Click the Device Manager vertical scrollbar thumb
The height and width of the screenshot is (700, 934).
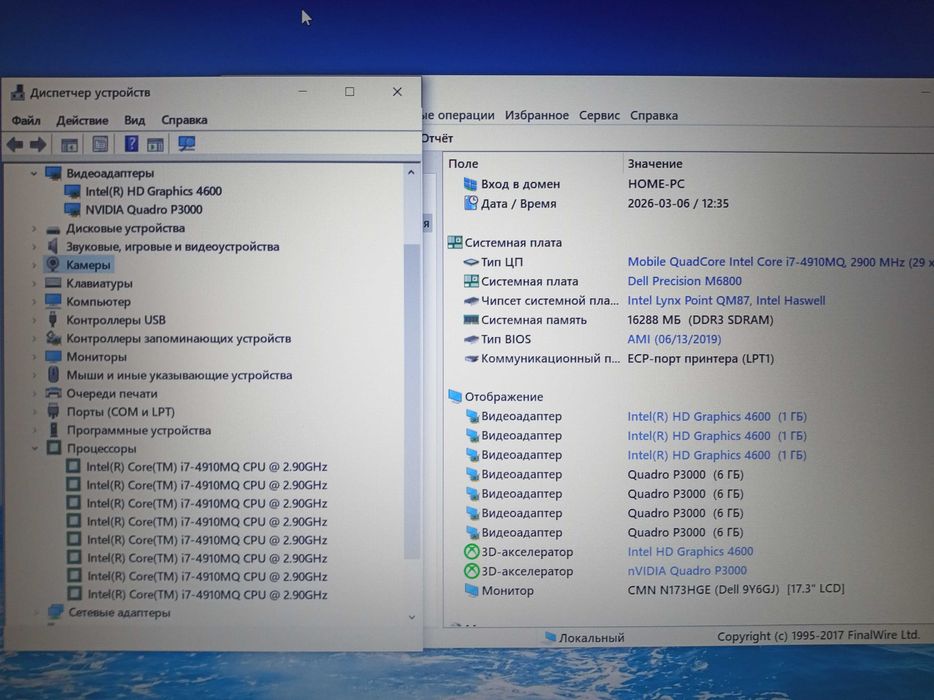coord(412,400)
